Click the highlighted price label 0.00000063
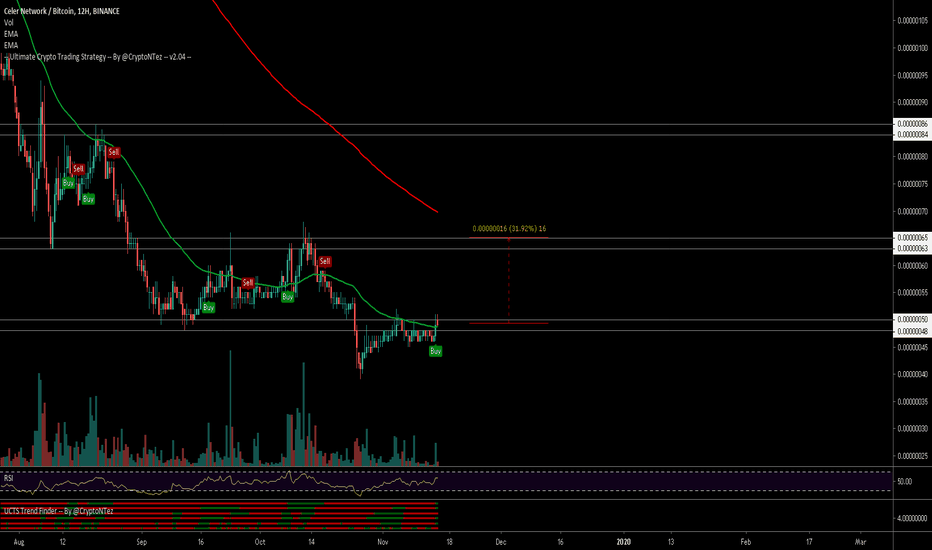Viewport: 932px width, 550px height. [x=912, y=248]
